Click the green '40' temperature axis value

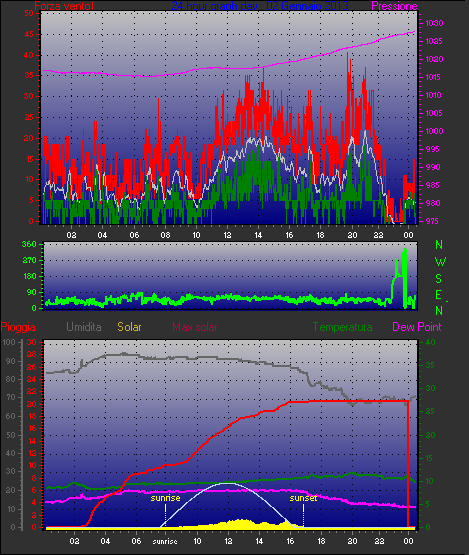coord(430,342)
